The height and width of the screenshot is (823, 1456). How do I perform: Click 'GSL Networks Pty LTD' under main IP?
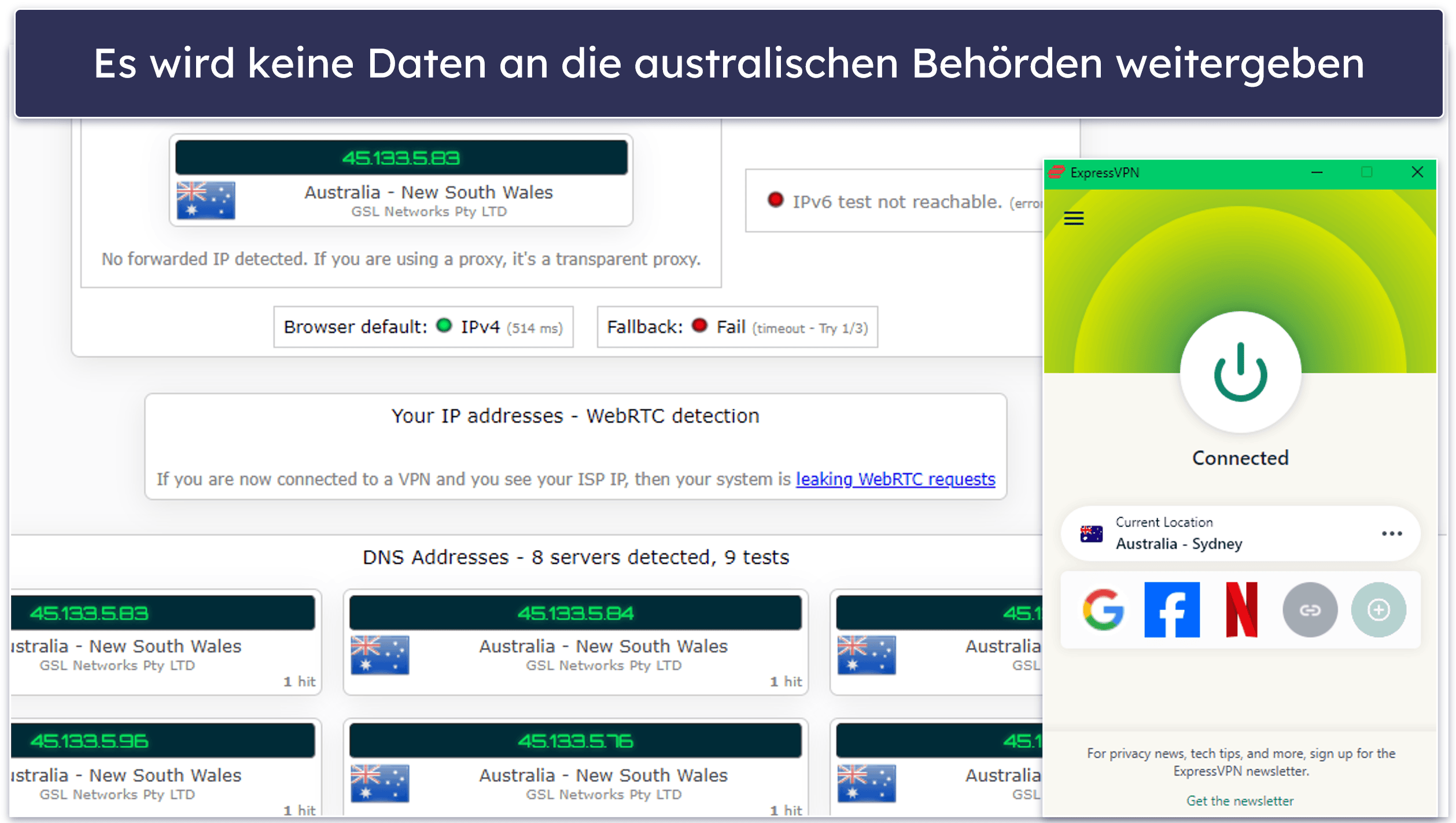tap(429, 212)
